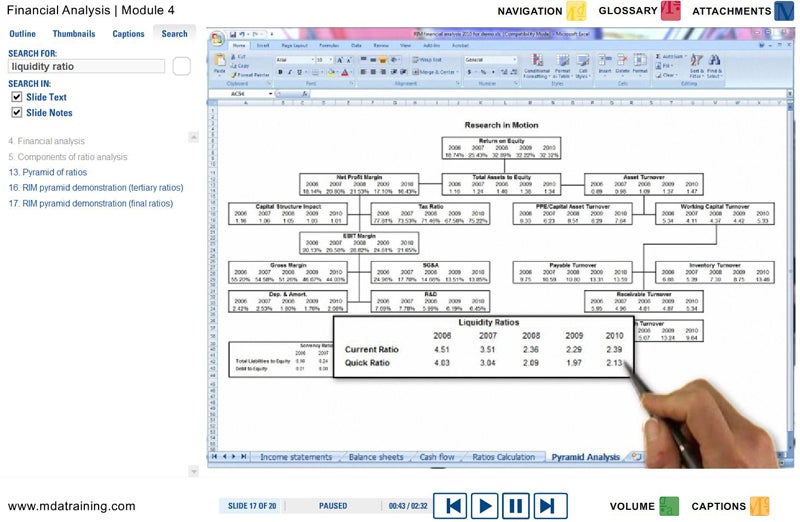
Task: Switch to the Thumbnails tab
Action: (74, 34)
